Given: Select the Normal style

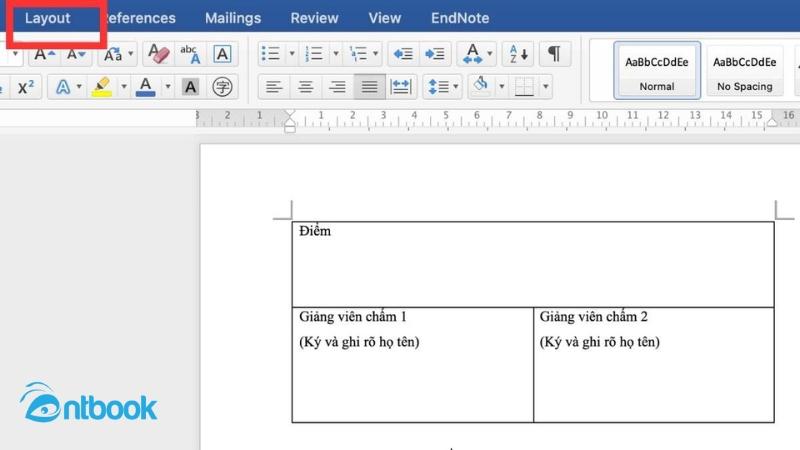Looking at the screenshot, I should [x=657, y=71].
